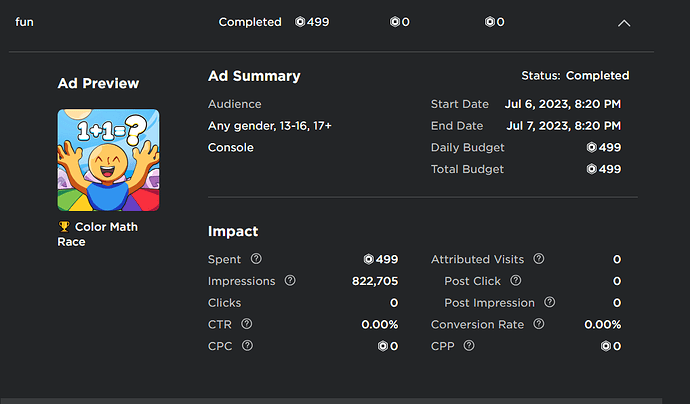Select the Daily Budget Robux icon
The width and height of the screenshot is (690, 404).
coord(592,147)
